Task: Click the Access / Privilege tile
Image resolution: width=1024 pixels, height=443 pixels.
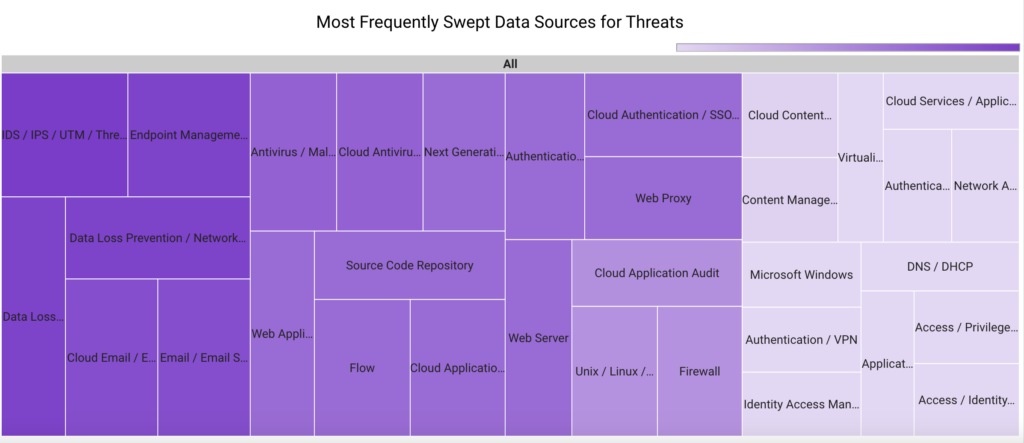Action: coord(966,327)
